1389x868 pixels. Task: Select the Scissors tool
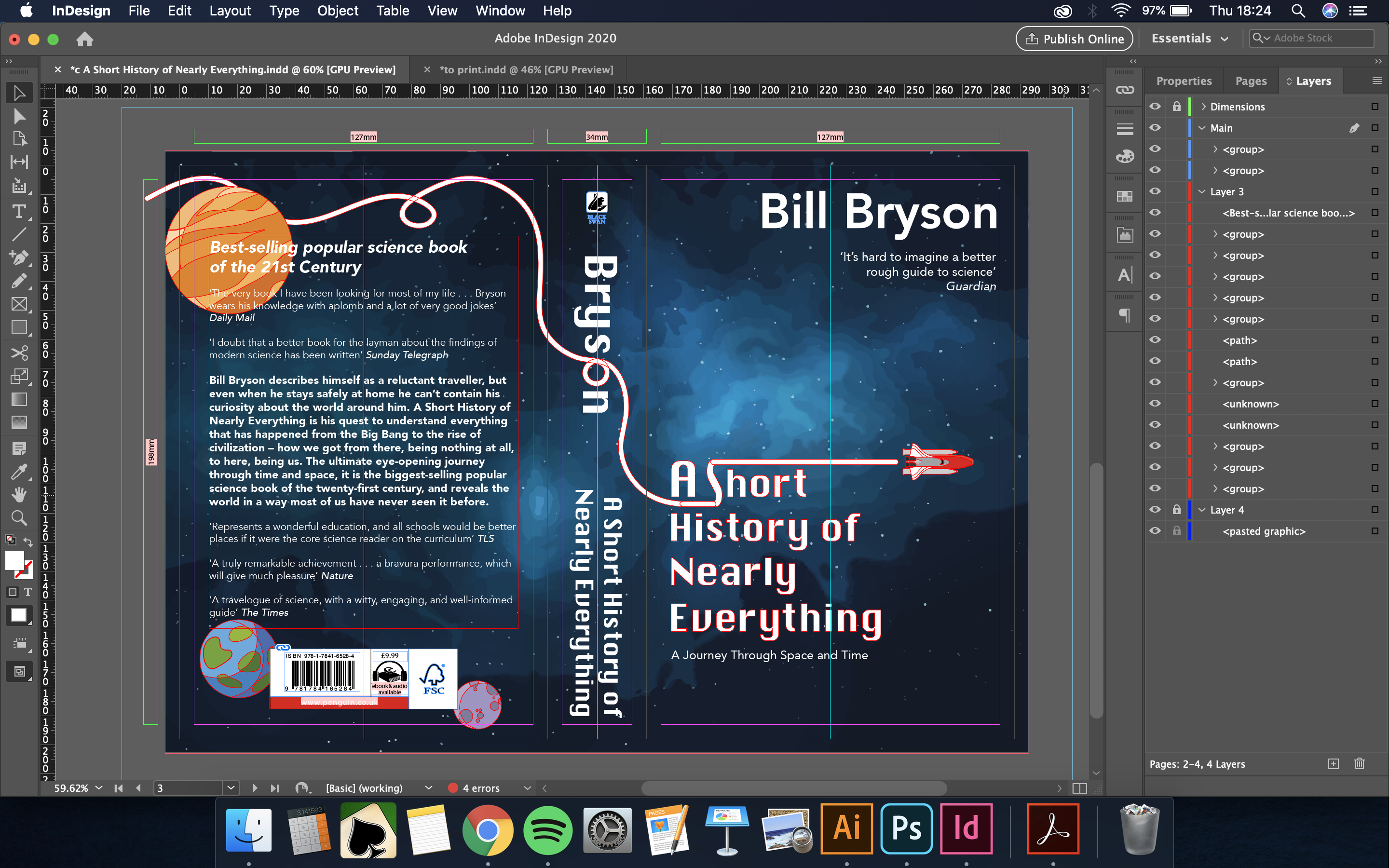pyautogui.click(x=19, y=353)
